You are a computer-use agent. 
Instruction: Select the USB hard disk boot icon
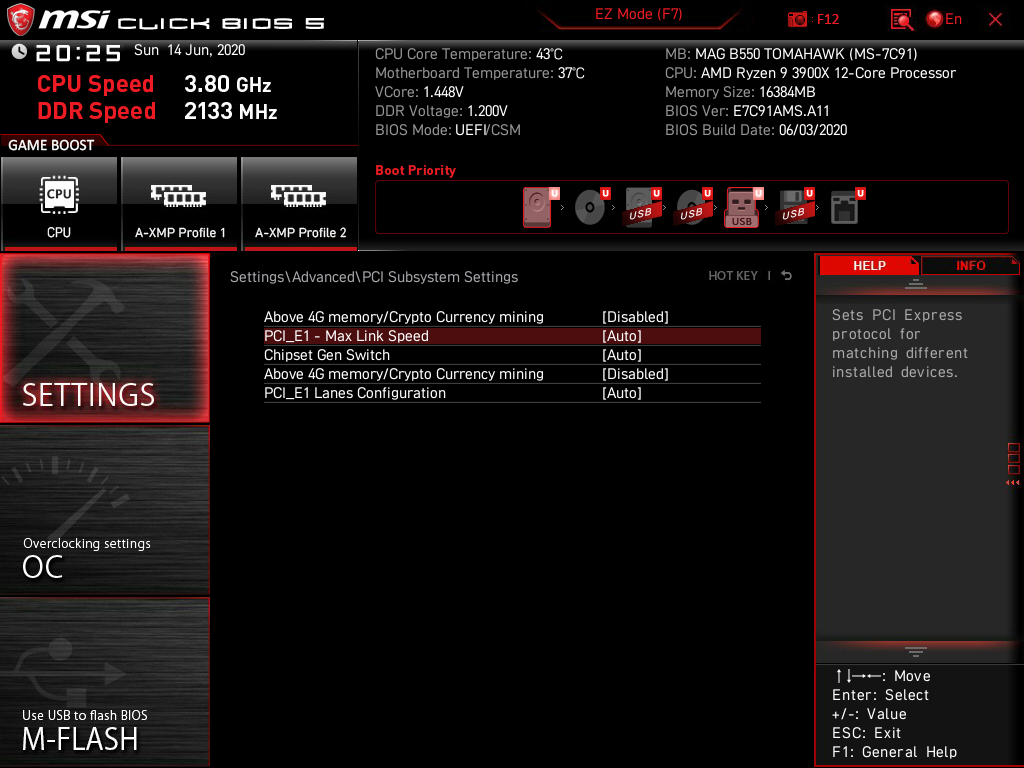[641, 207]
